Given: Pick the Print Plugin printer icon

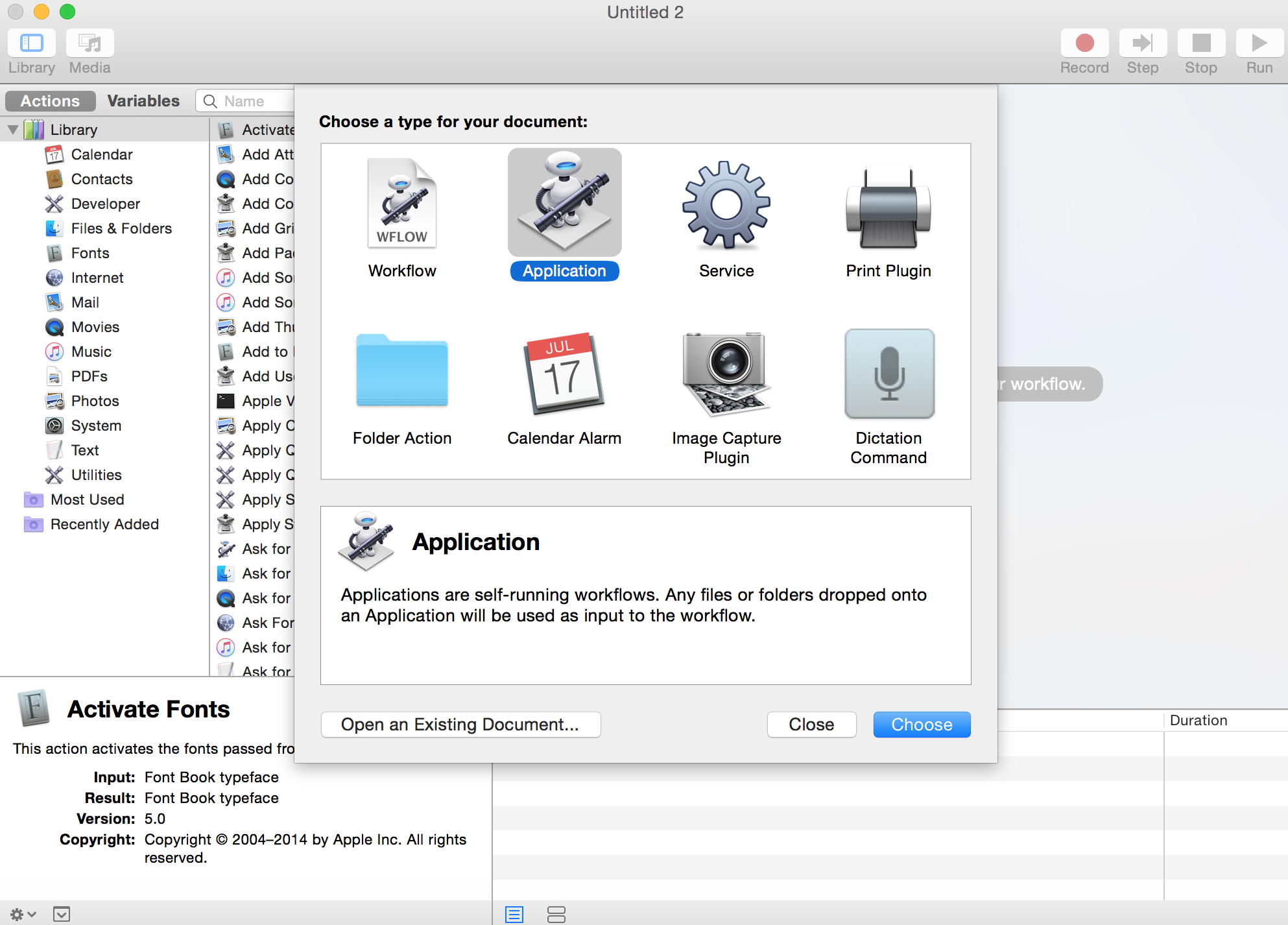Looking at the screenshot, I should (888, 206).
